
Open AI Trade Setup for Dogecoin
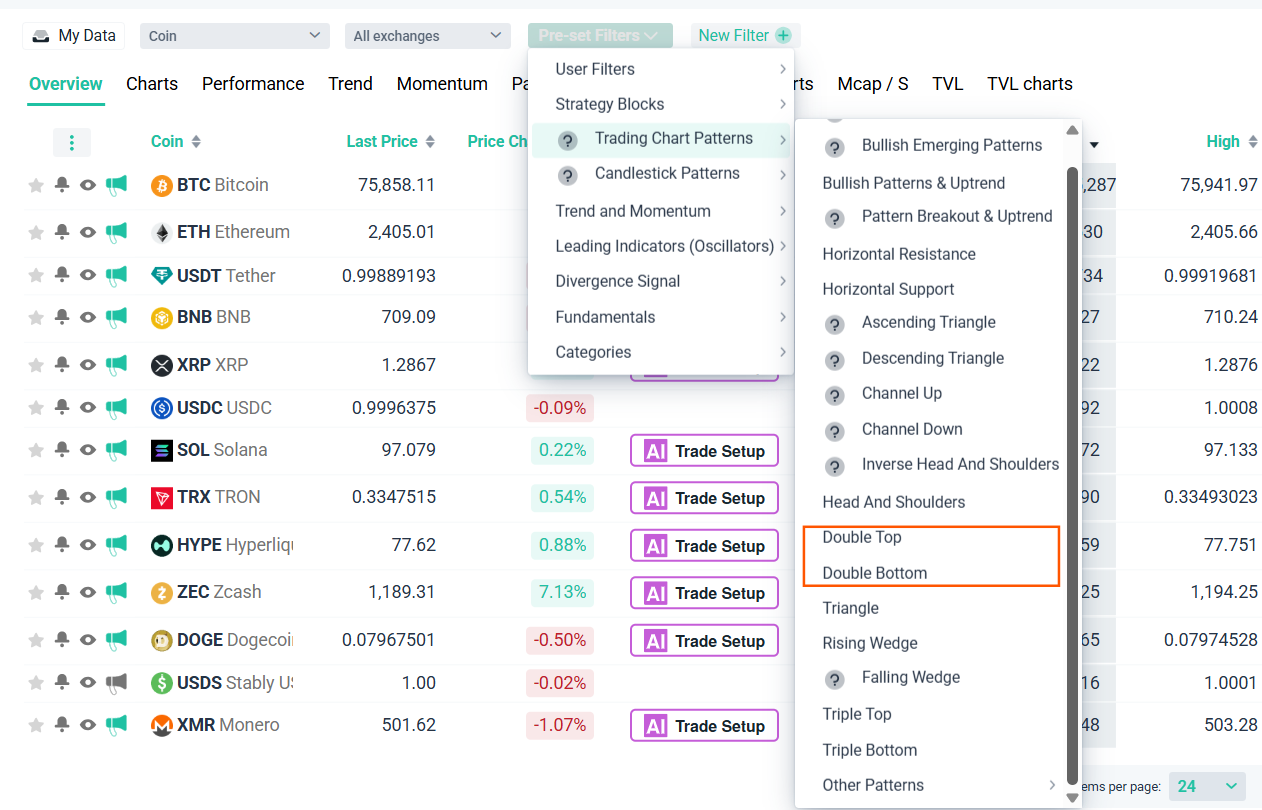[x=704, y=641]
